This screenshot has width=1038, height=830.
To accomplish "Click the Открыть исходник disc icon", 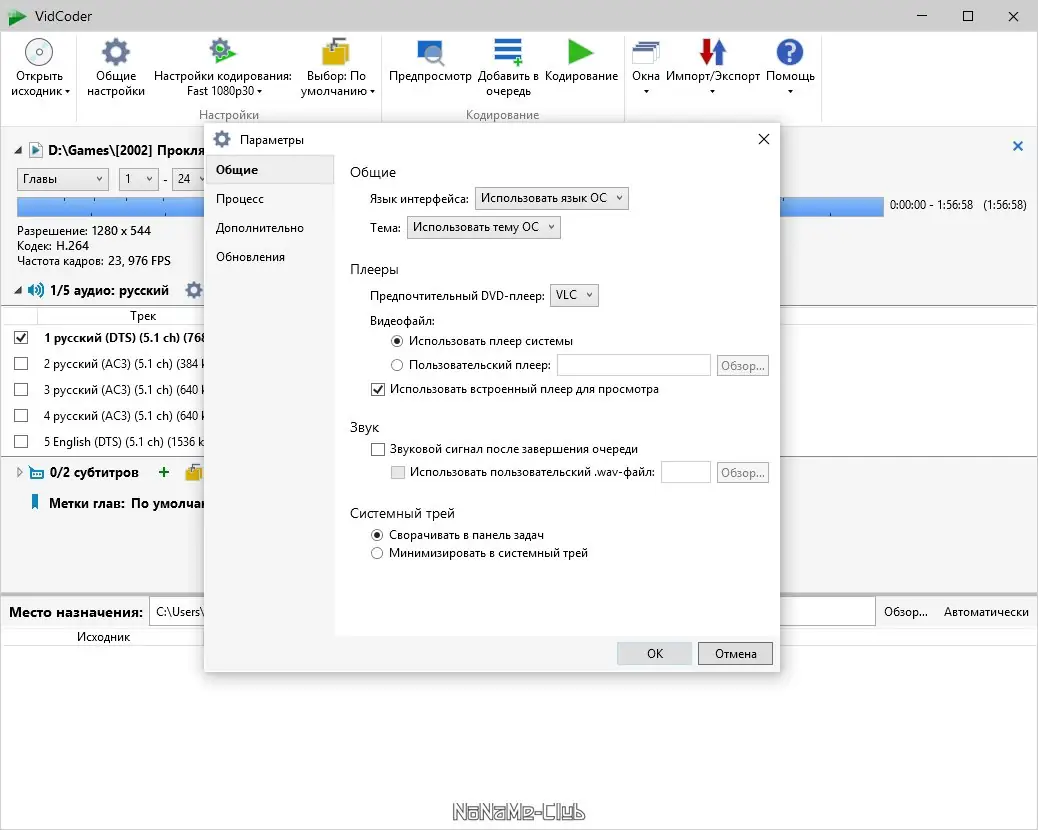I will [39, 52].
